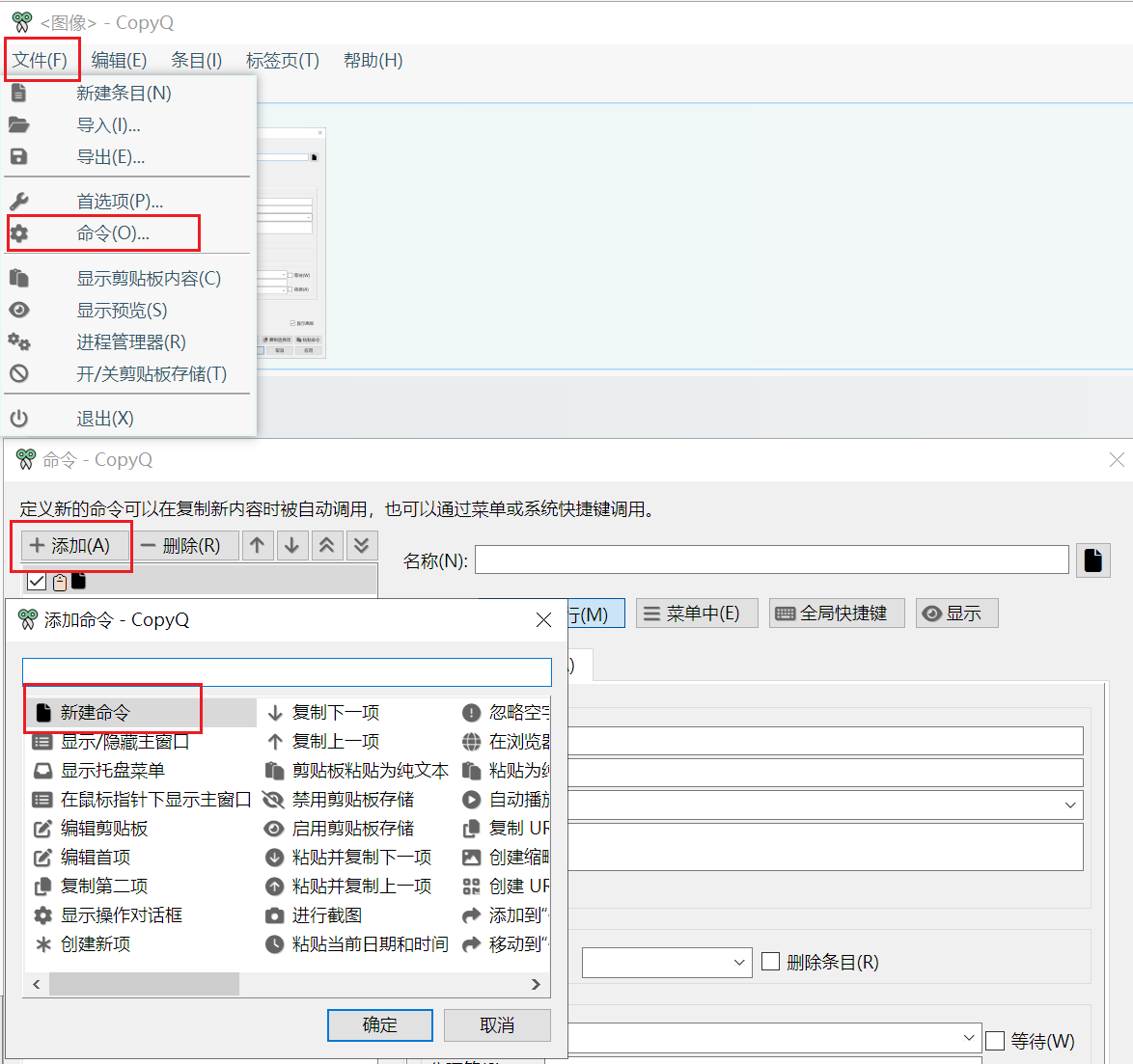Image resolution: width=1133 pixels, height=1064 pixels.
Task: Open the 文件(F) menu
Action: pyautogui.click(x=40, y=60)
